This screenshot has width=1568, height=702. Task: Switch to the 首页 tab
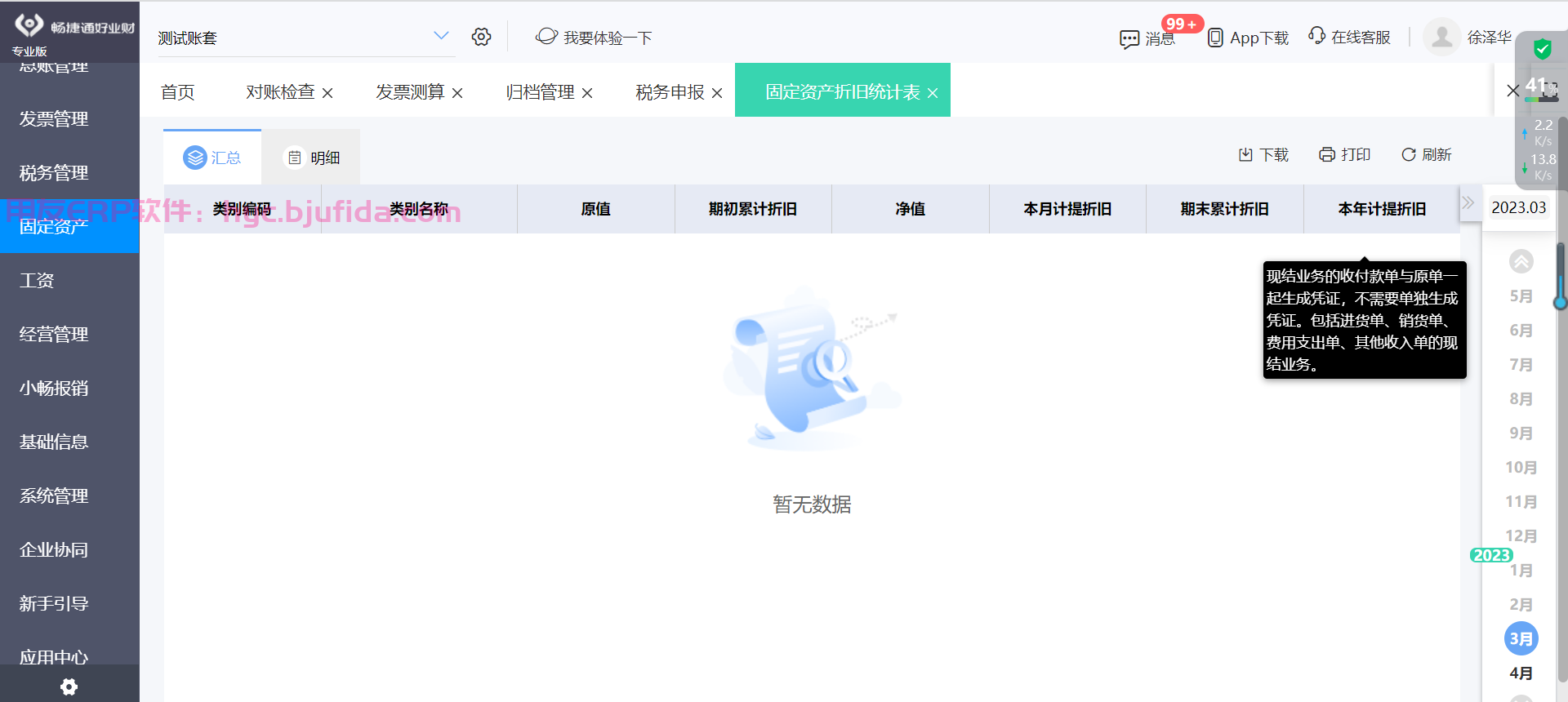(x=178, y=91)
